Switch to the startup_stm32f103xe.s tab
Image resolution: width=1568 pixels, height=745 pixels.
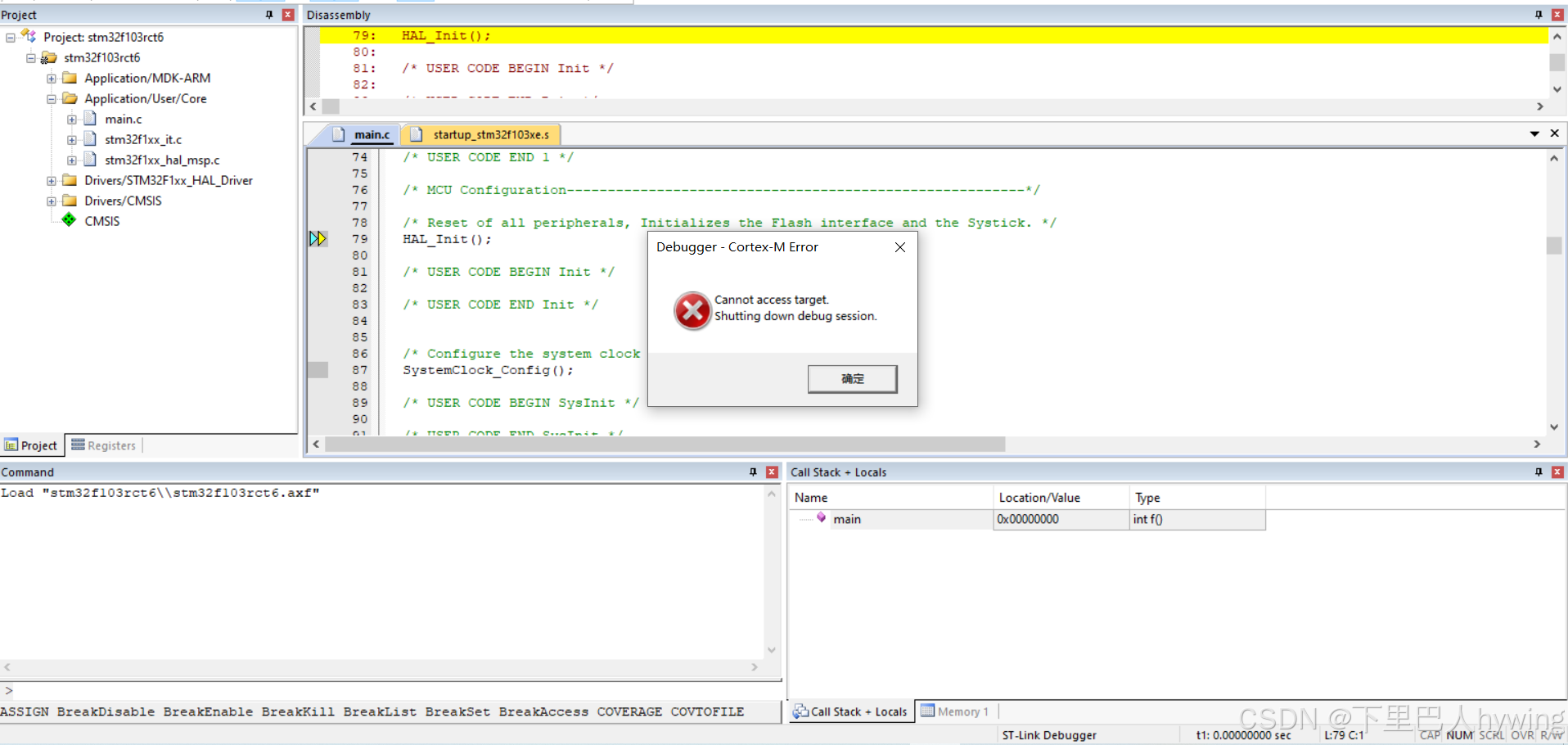[481, 134]
